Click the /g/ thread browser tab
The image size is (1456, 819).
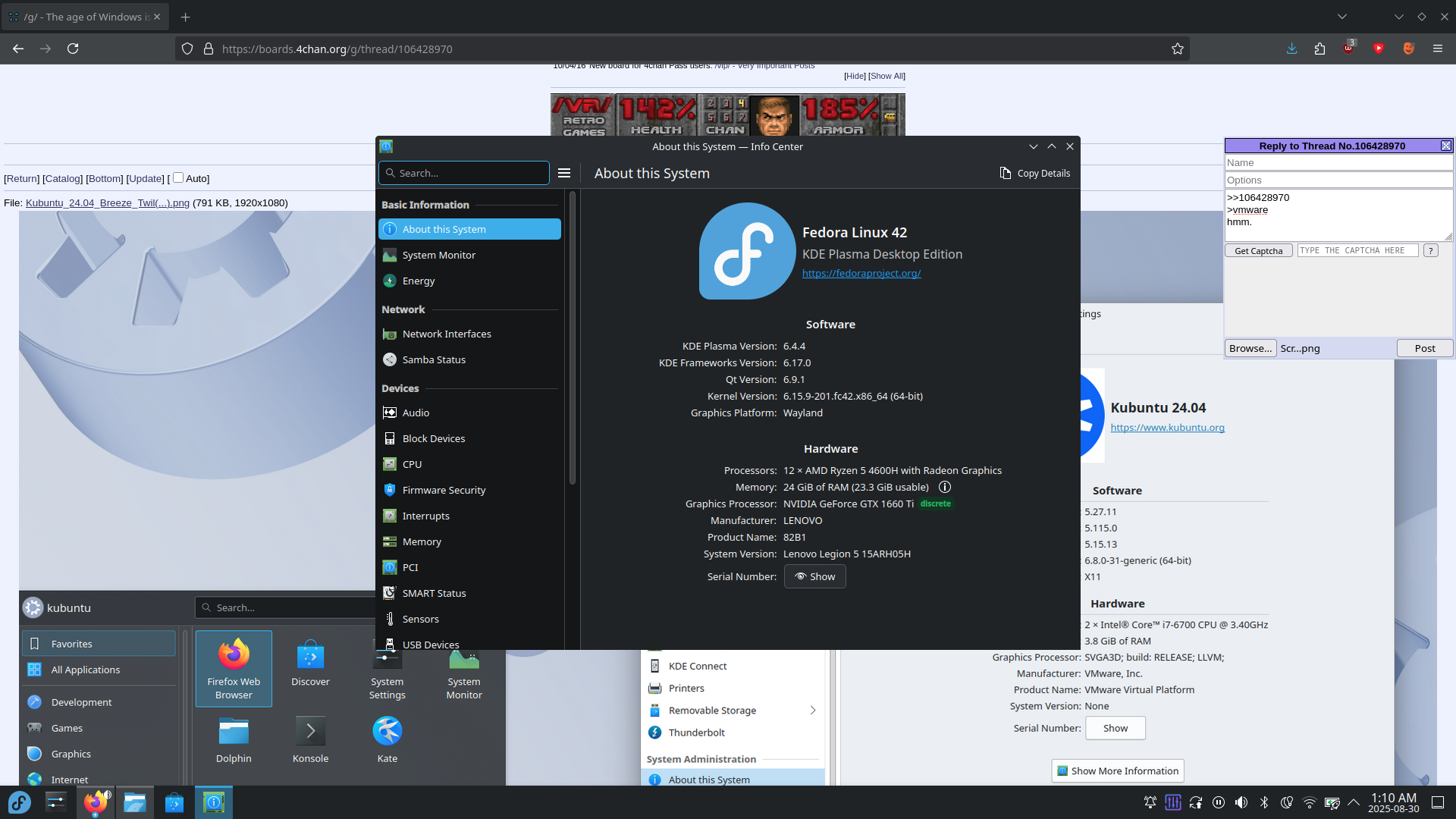pos(85,17)
